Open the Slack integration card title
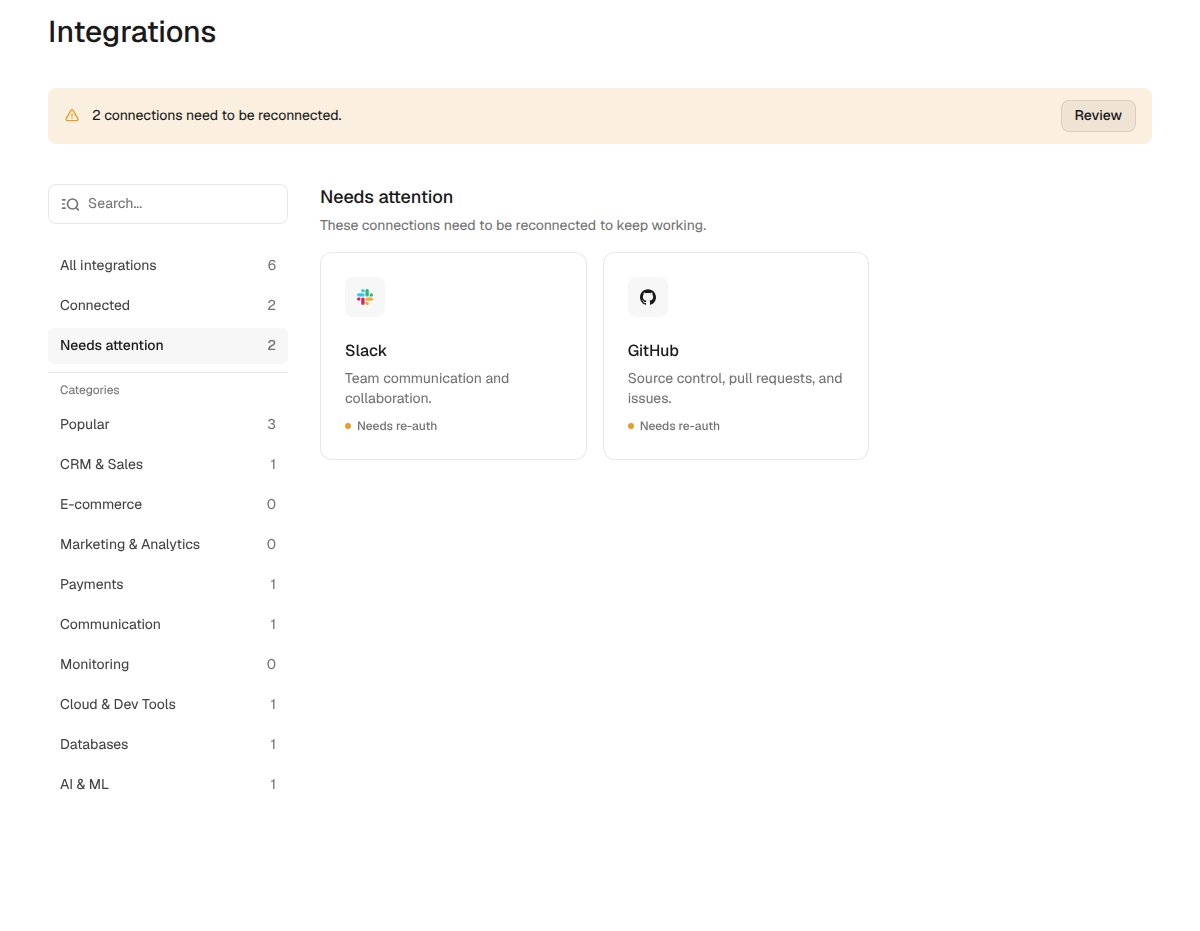 click(366, 351)
